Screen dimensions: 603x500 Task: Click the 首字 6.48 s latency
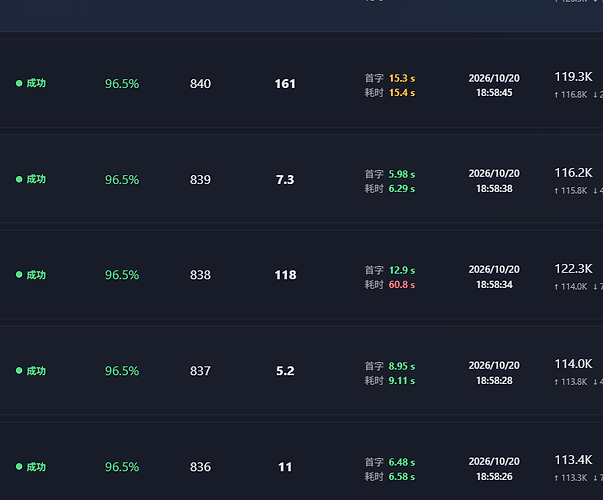(x=390, y=462)
